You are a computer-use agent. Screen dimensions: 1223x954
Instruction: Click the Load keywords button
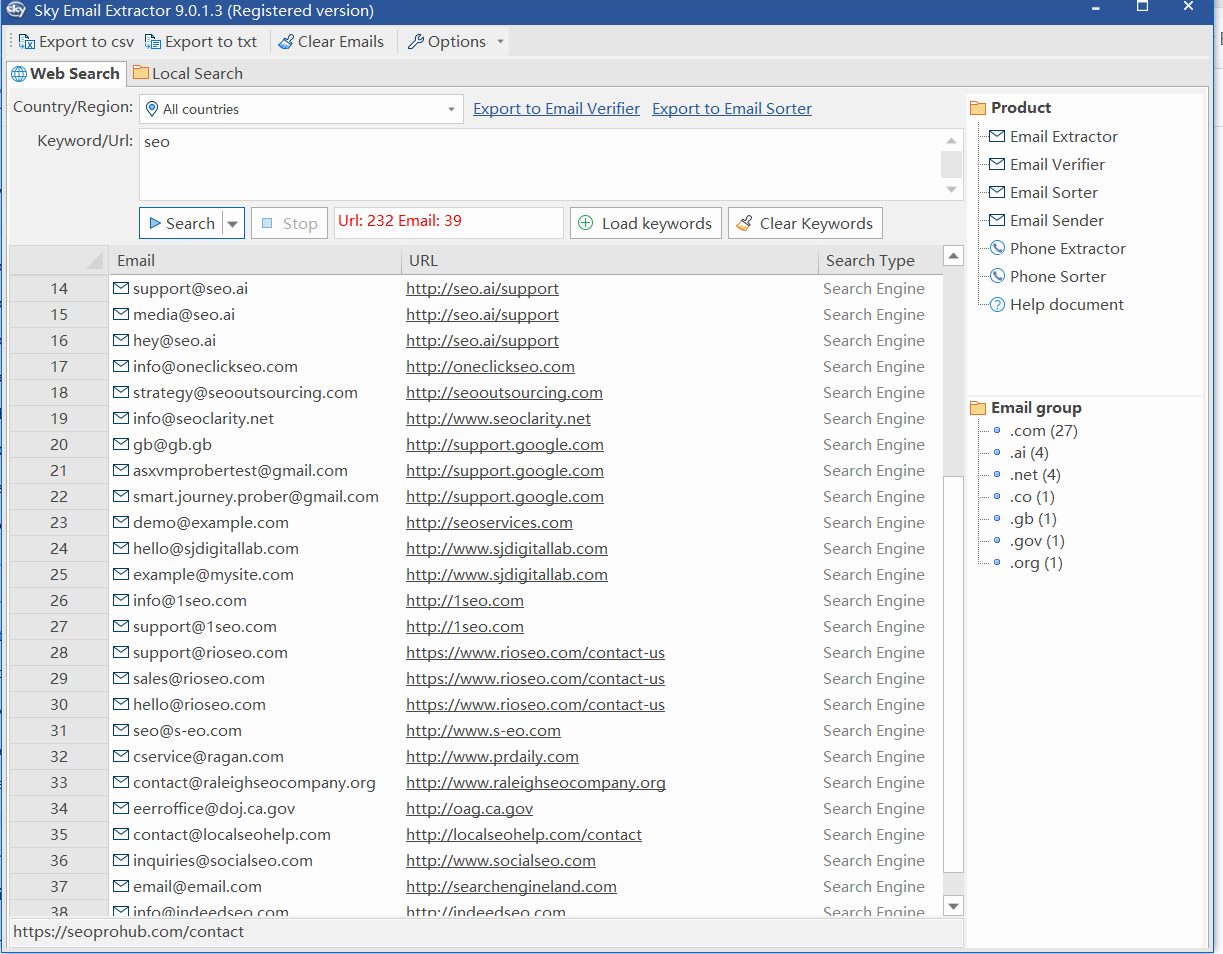tap(645, 222)
